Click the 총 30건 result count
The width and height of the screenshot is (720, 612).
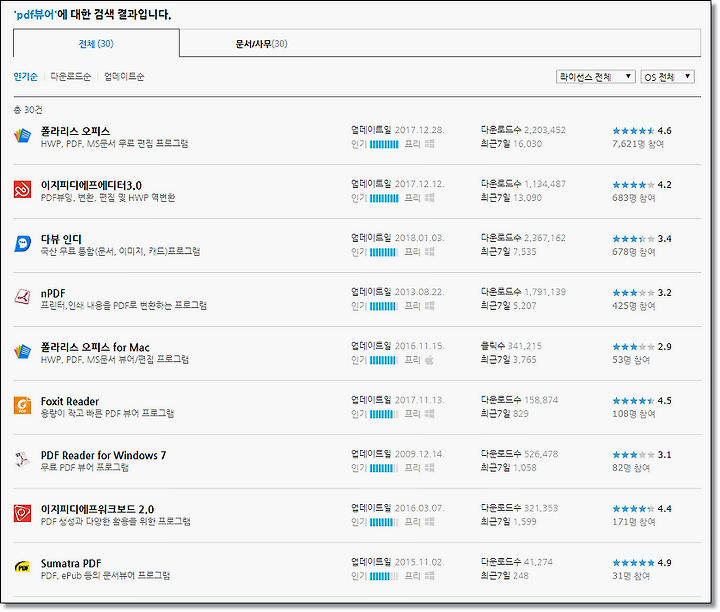click(x=28, y=110)
